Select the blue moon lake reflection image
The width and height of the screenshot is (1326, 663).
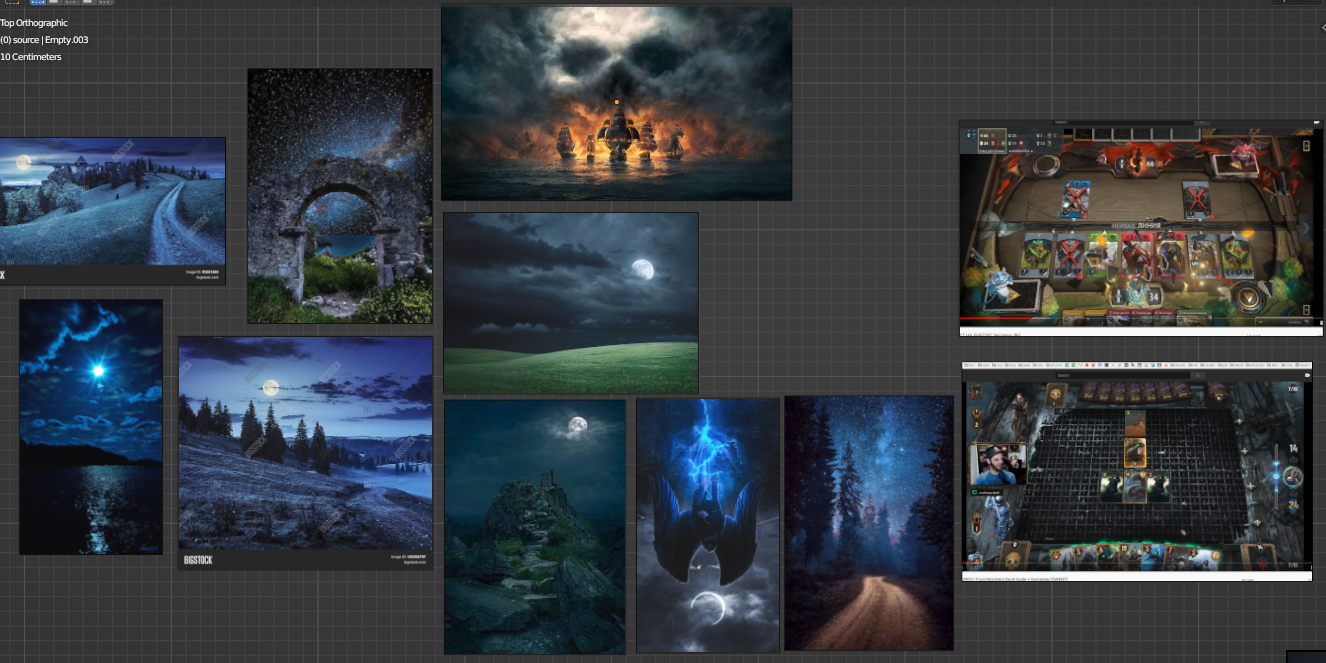point(91,427)
